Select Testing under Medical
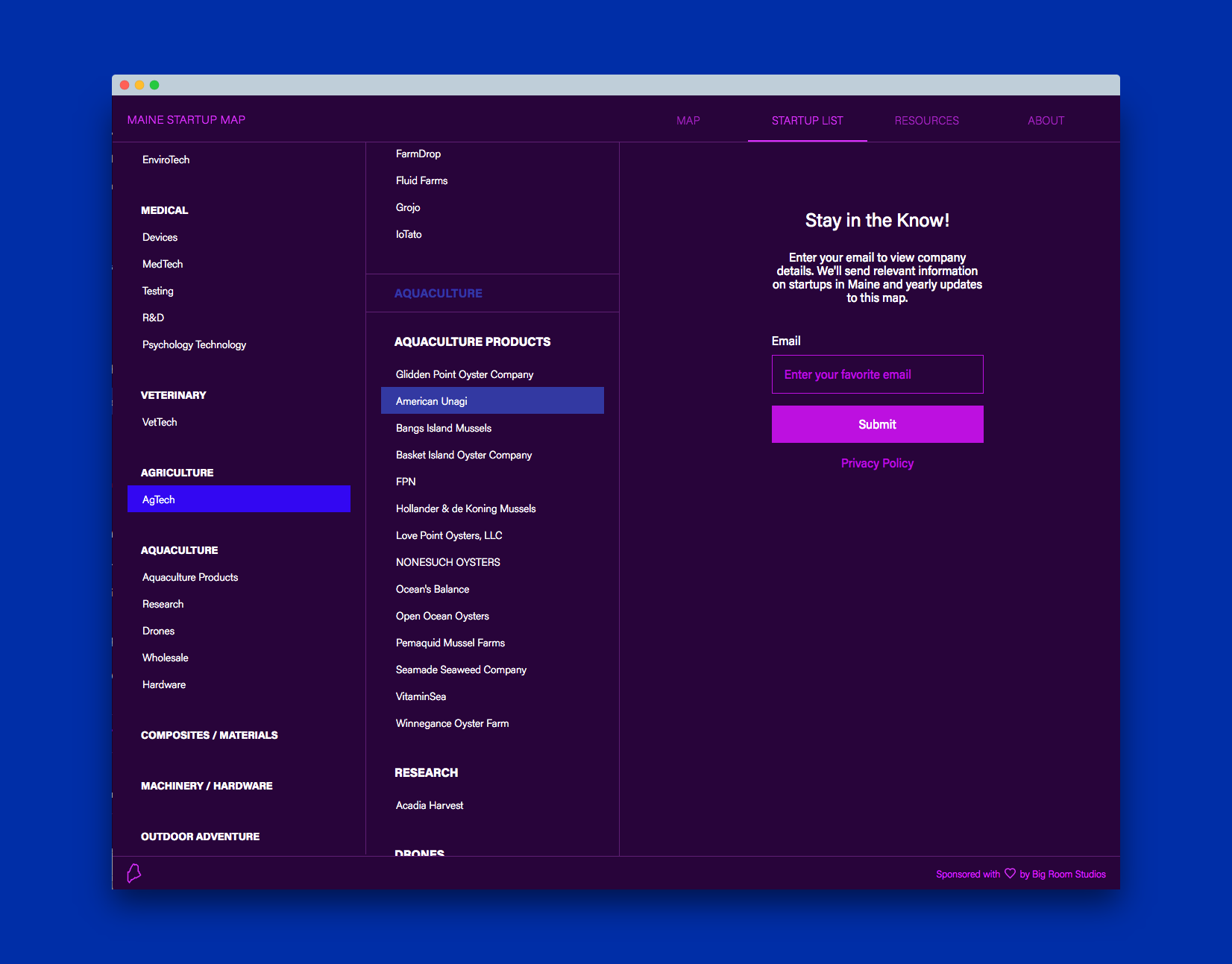1232x964 pixels. (x=157, y=291)
